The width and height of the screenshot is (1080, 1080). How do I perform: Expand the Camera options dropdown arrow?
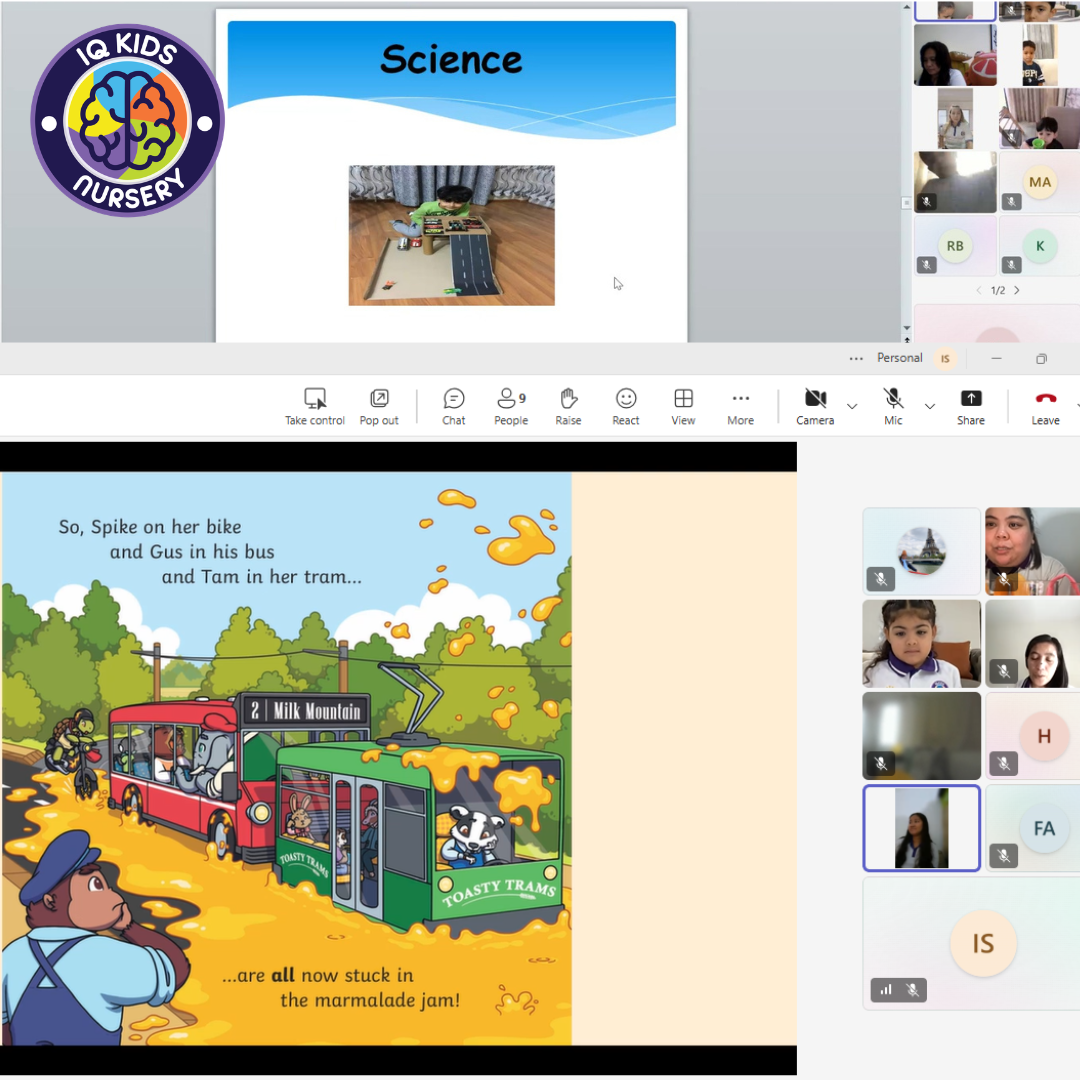tap(852, 406)
